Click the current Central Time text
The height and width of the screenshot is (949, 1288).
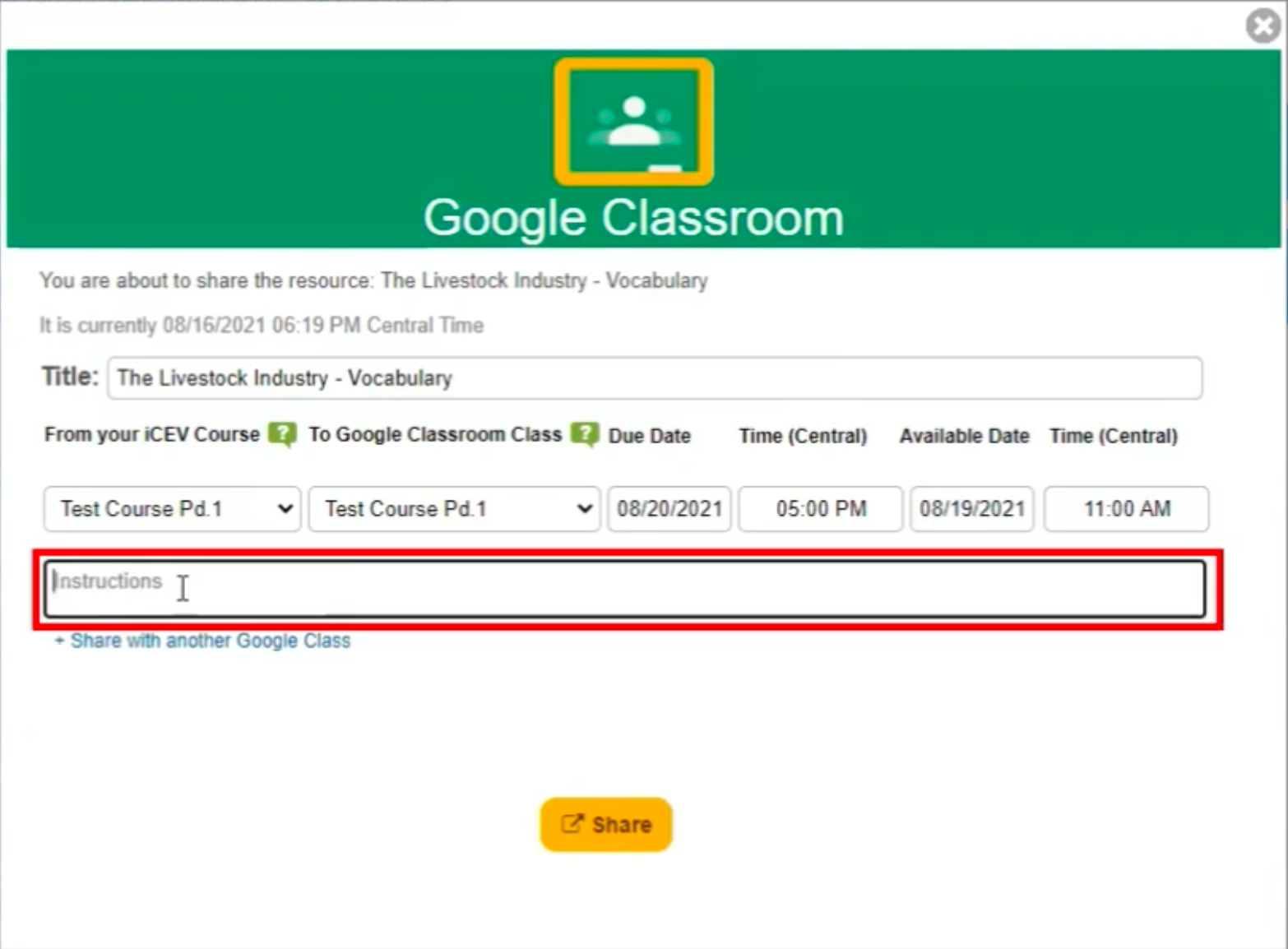(x=262, y=326)
